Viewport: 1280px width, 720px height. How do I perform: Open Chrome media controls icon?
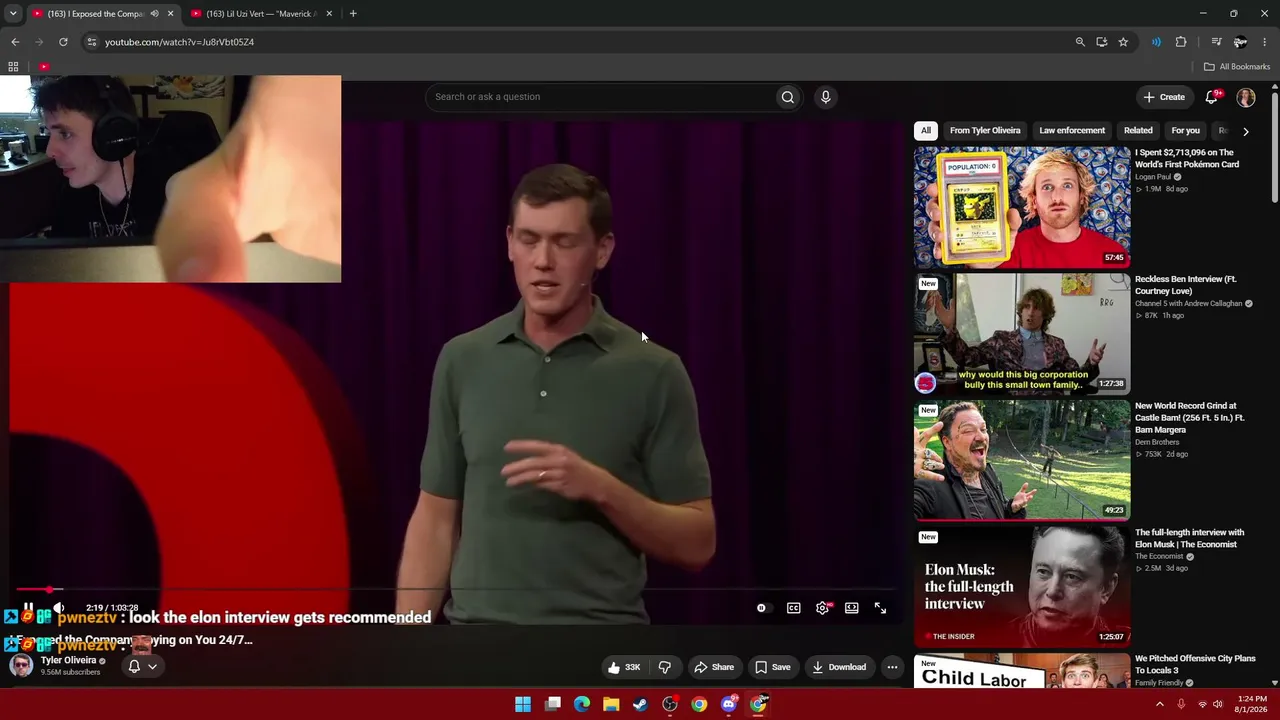point(1216,42)
